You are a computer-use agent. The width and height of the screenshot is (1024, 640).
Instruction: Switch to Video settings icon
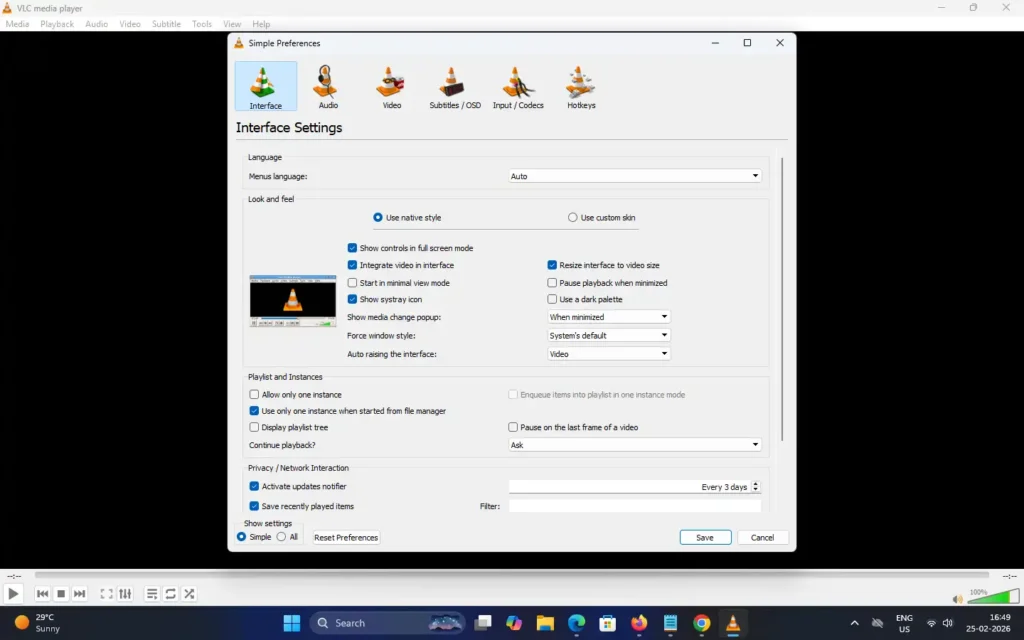point(390,85)
